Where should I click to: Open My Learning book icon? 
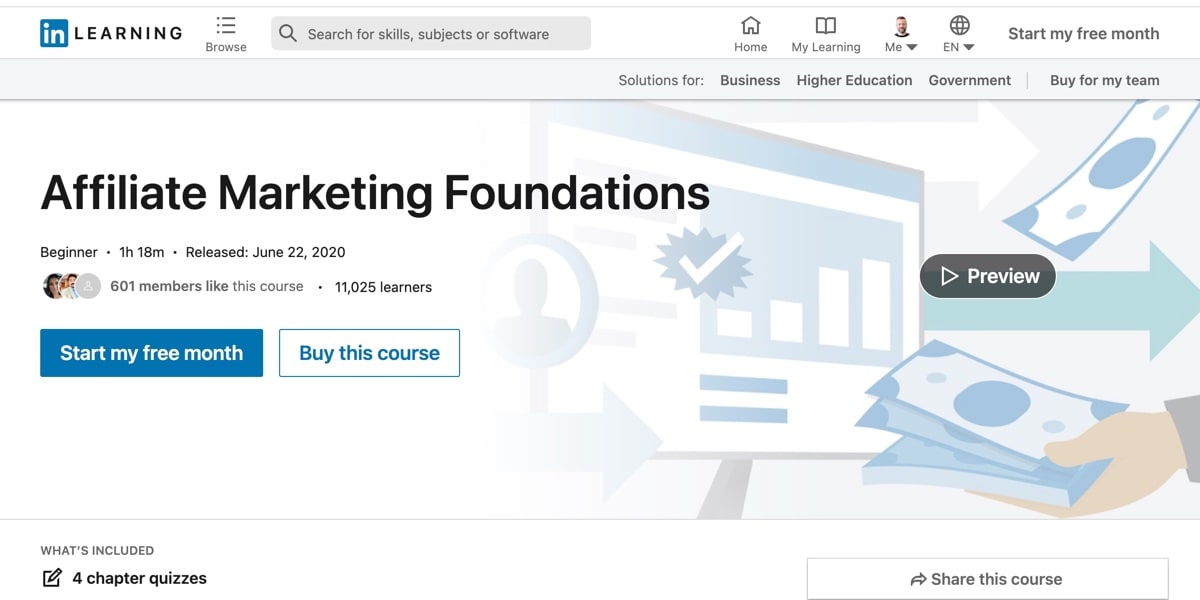coord(825,25)
